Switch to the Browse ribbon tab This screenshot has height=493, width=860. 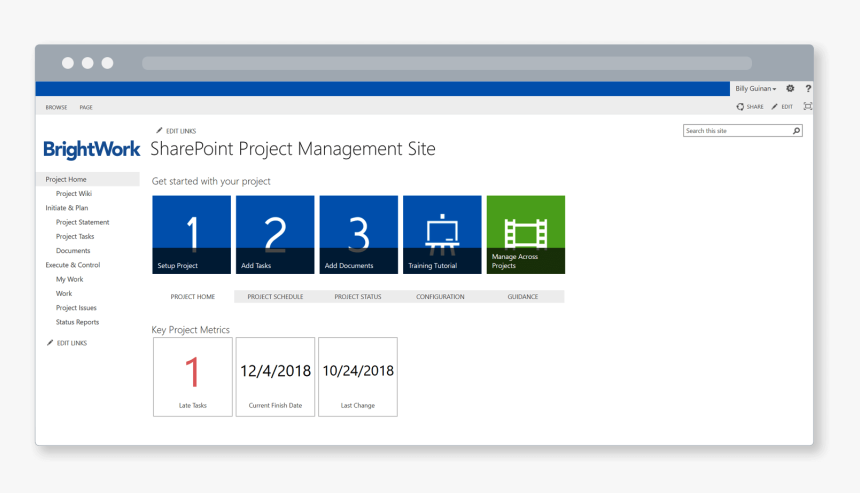pos(56,107)
